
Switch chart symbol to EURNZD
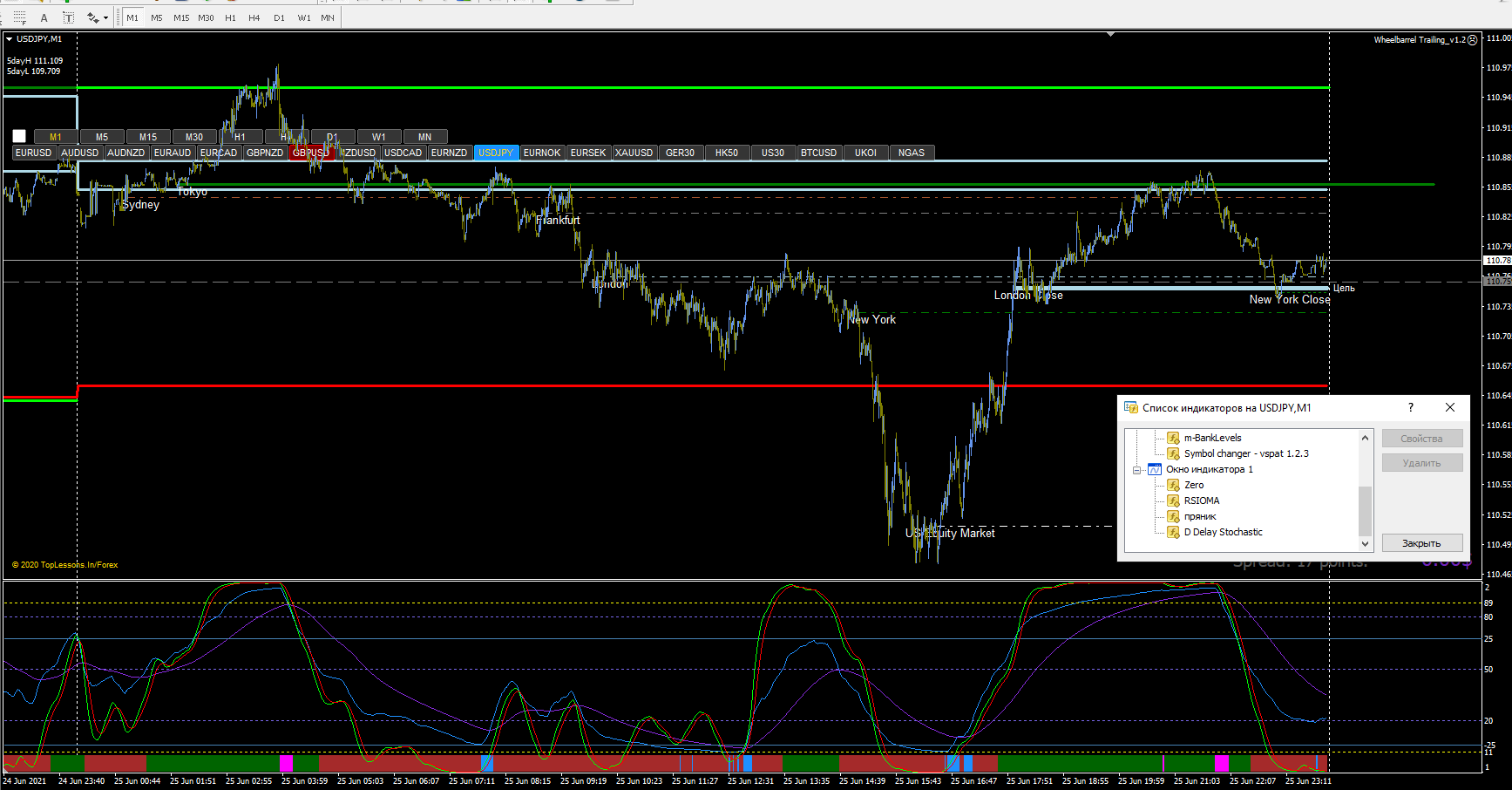(x=450, y=153)
